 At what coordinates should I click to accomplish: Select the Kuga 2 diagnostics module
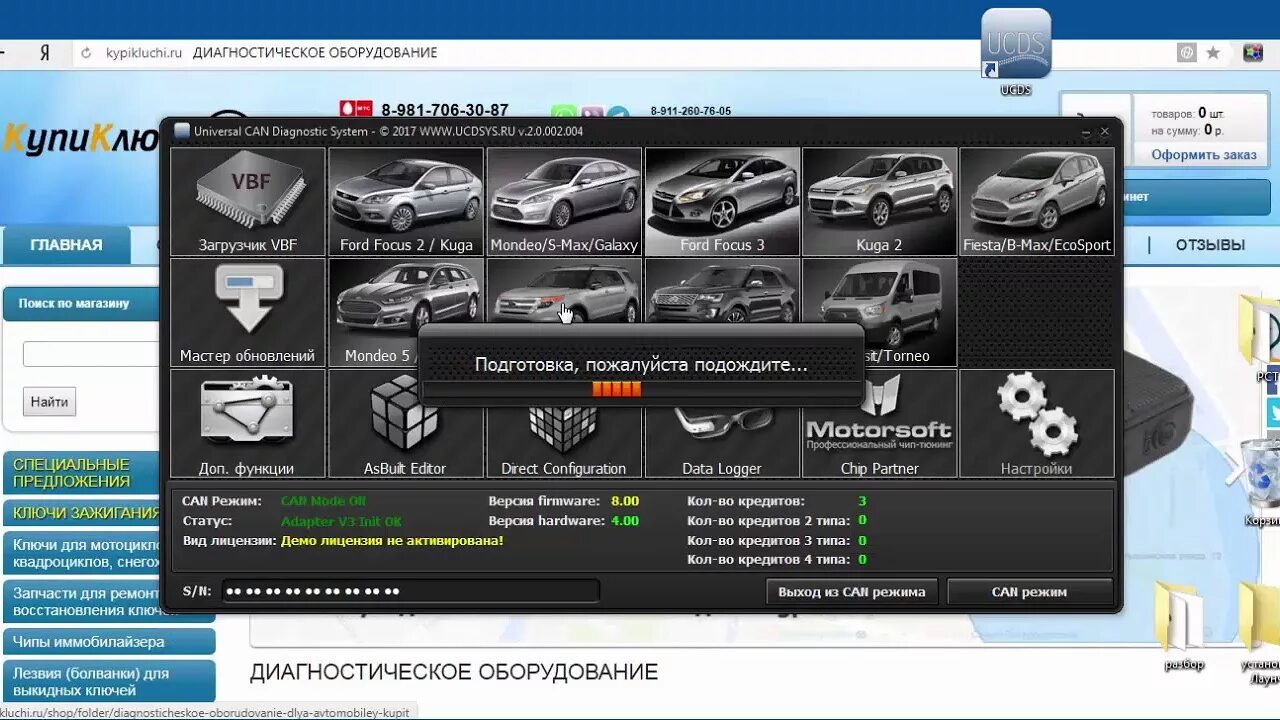coord(880,200)
